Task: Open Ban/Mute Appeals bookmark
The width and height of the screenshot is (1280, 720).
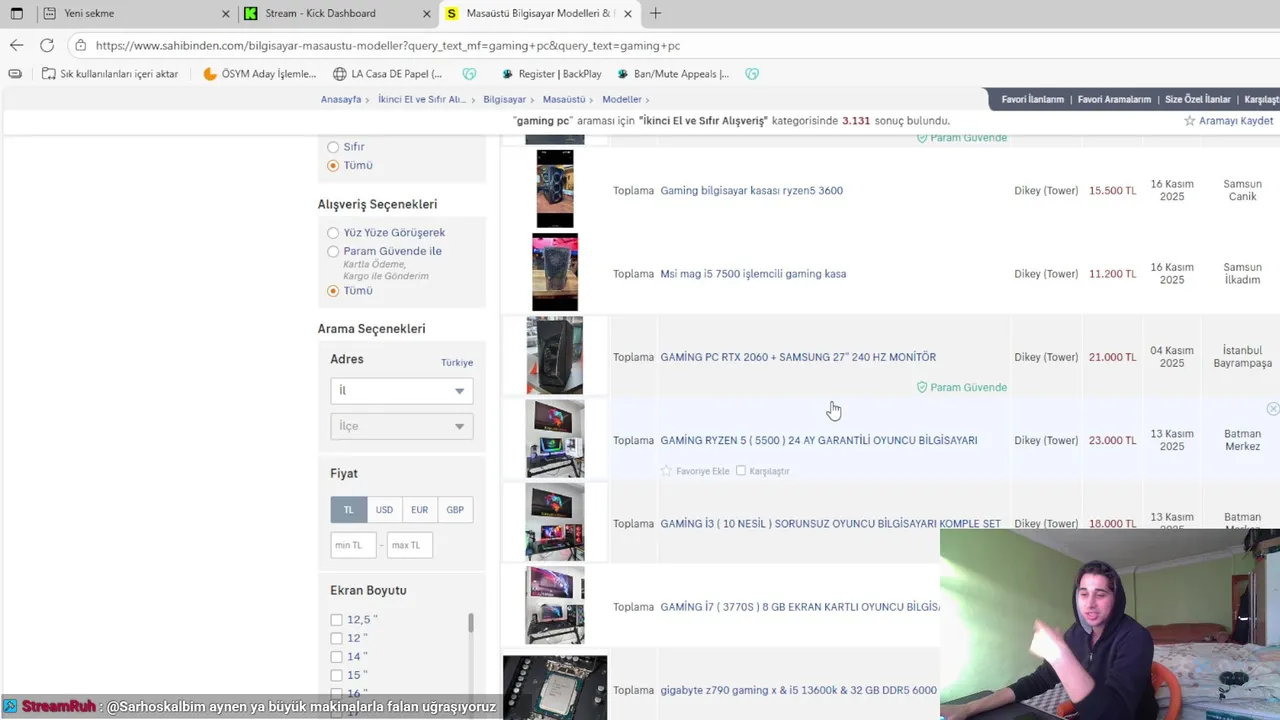Action: click(x=673, y=74)
